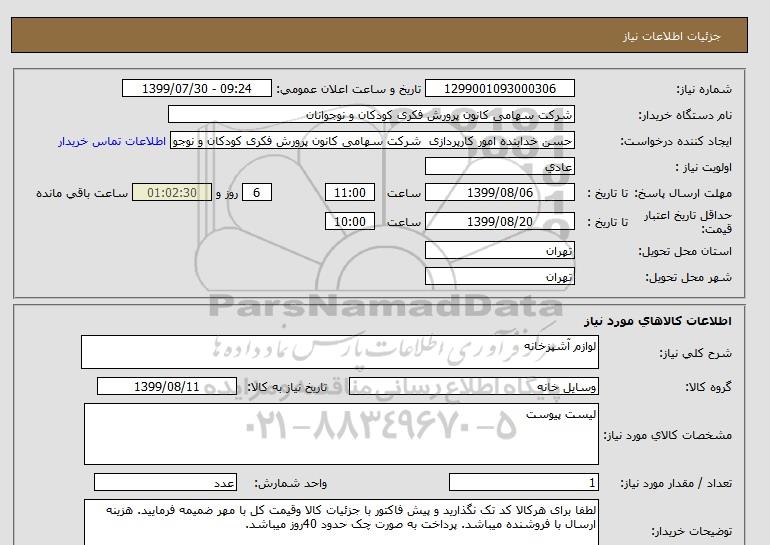This screenshot has width=770, height=545.
Task: Click the label تعداد / مقدار مورد نیاز
Action: [x=676, y=483]
